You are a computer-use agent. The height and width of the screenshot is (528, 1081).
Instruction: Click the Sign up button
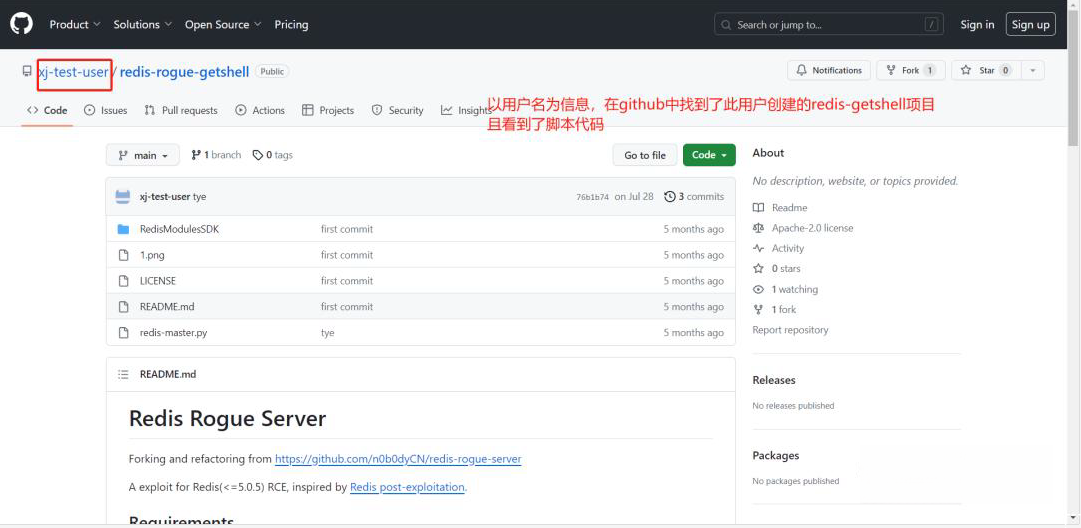point(1031,24)
